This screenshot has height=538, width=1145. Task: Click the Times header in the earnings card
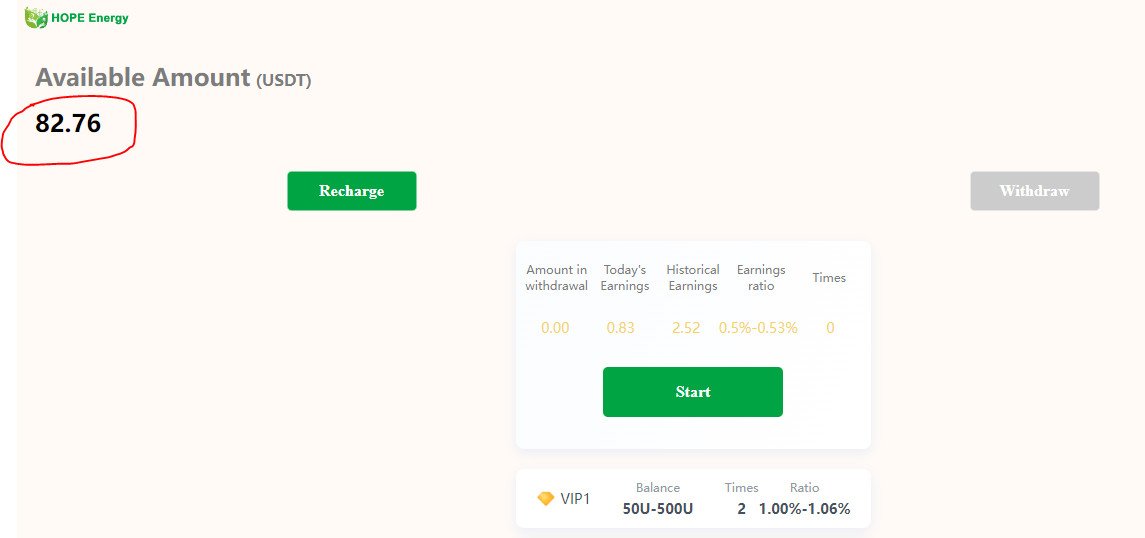[829, 277]
